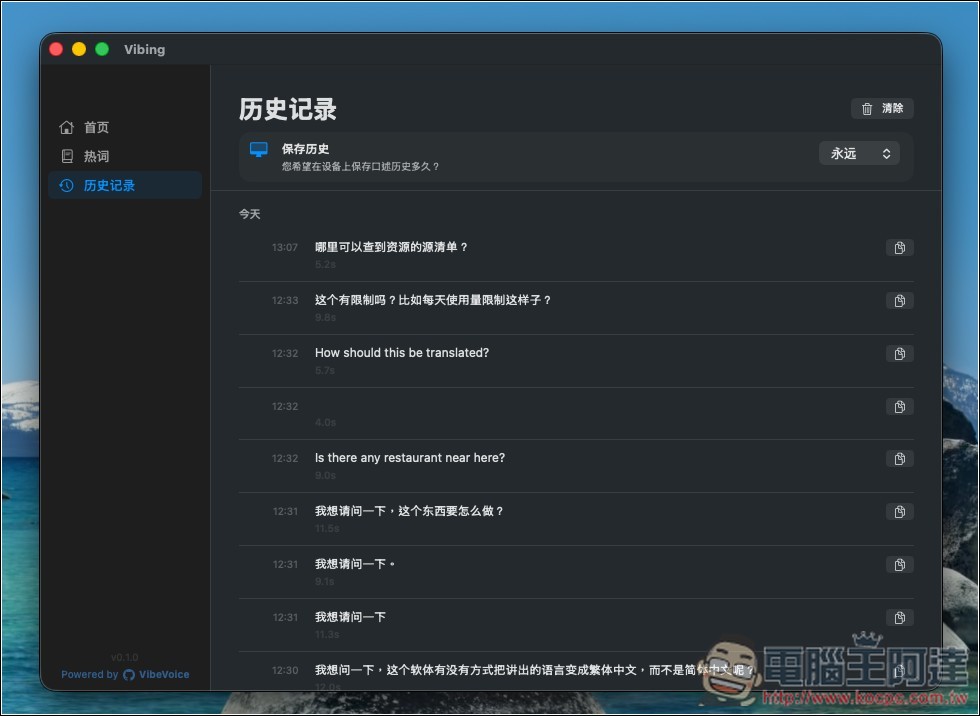Screen dimensions: 980x716
Task: Click the monitor icon in 保存历史 section
Action: point(258,150)
